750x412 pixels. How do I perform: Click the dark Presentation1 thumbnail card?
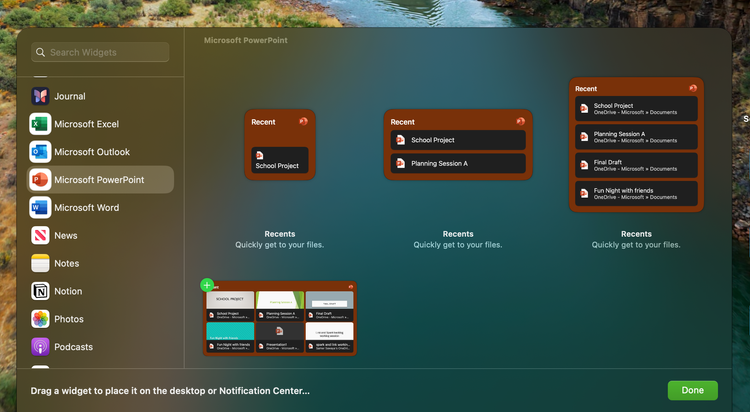tap(280, 337)
